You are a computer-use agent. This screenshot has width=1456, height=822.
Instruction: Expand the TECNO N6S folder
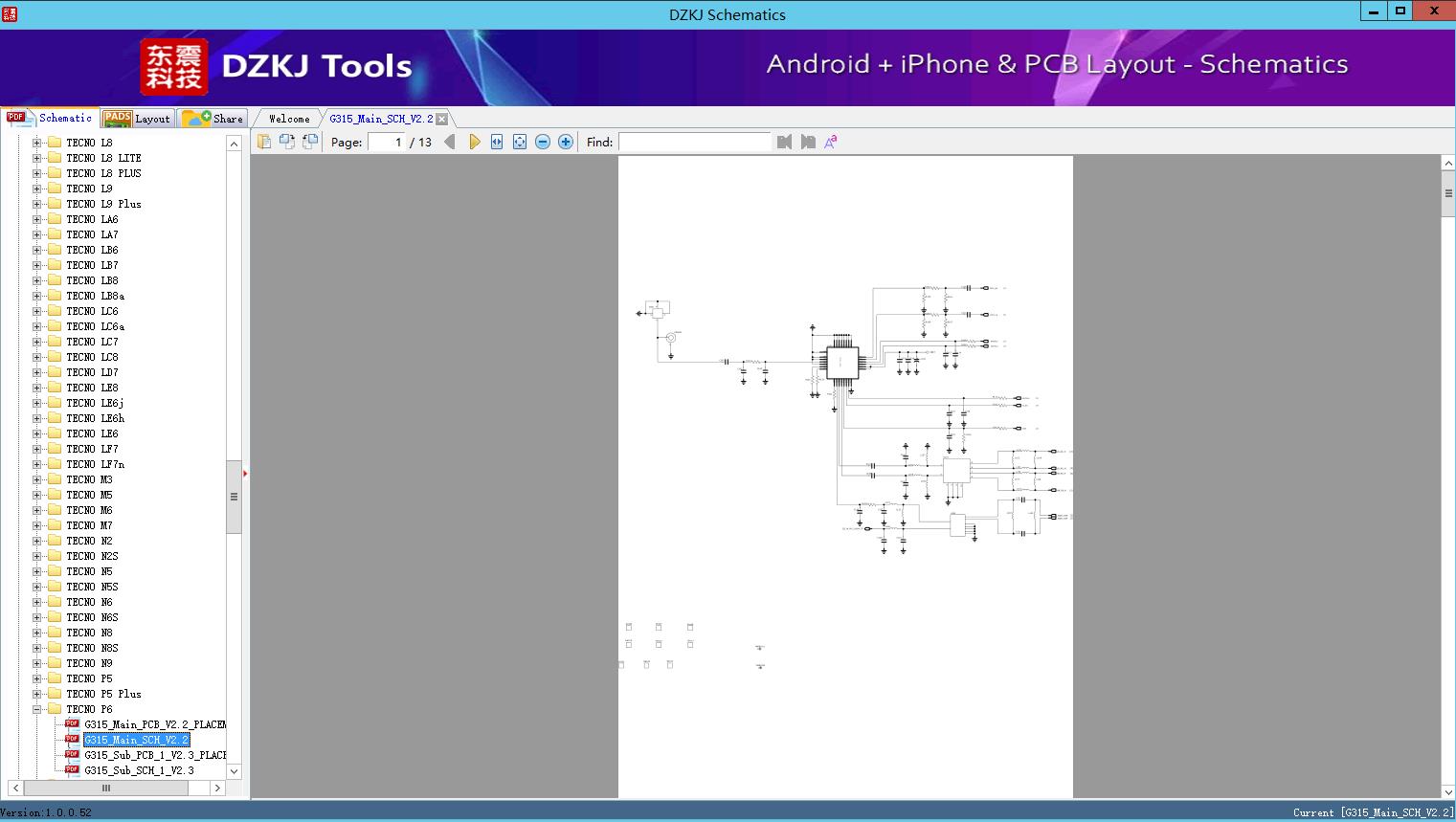tap(36, 617)
